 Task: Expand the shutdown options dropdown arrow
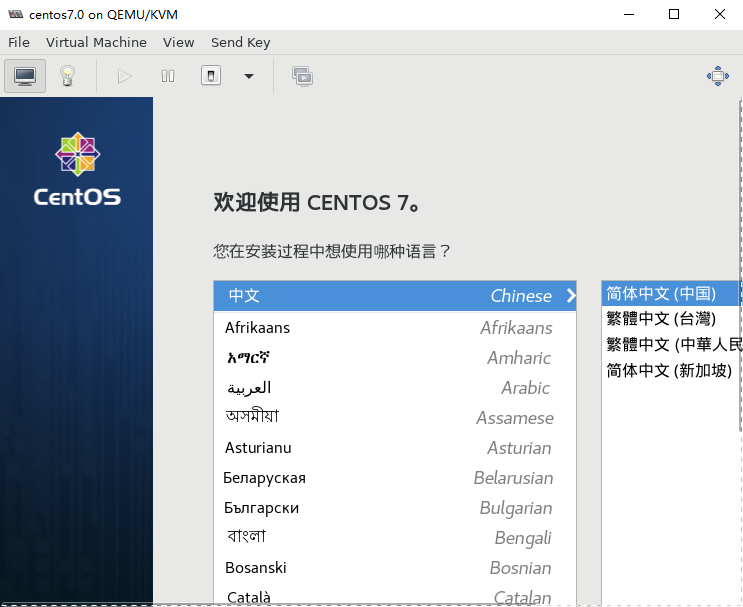point(249,76)
